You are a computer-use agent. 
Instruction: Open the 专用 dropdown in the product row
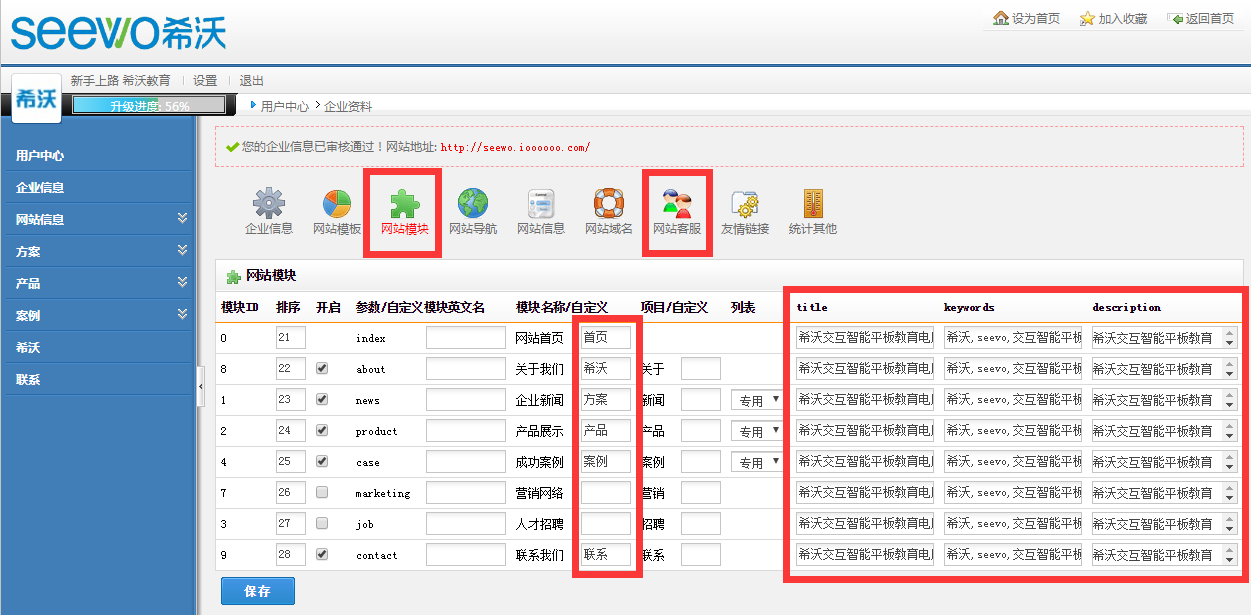click(x=759, y=432)
